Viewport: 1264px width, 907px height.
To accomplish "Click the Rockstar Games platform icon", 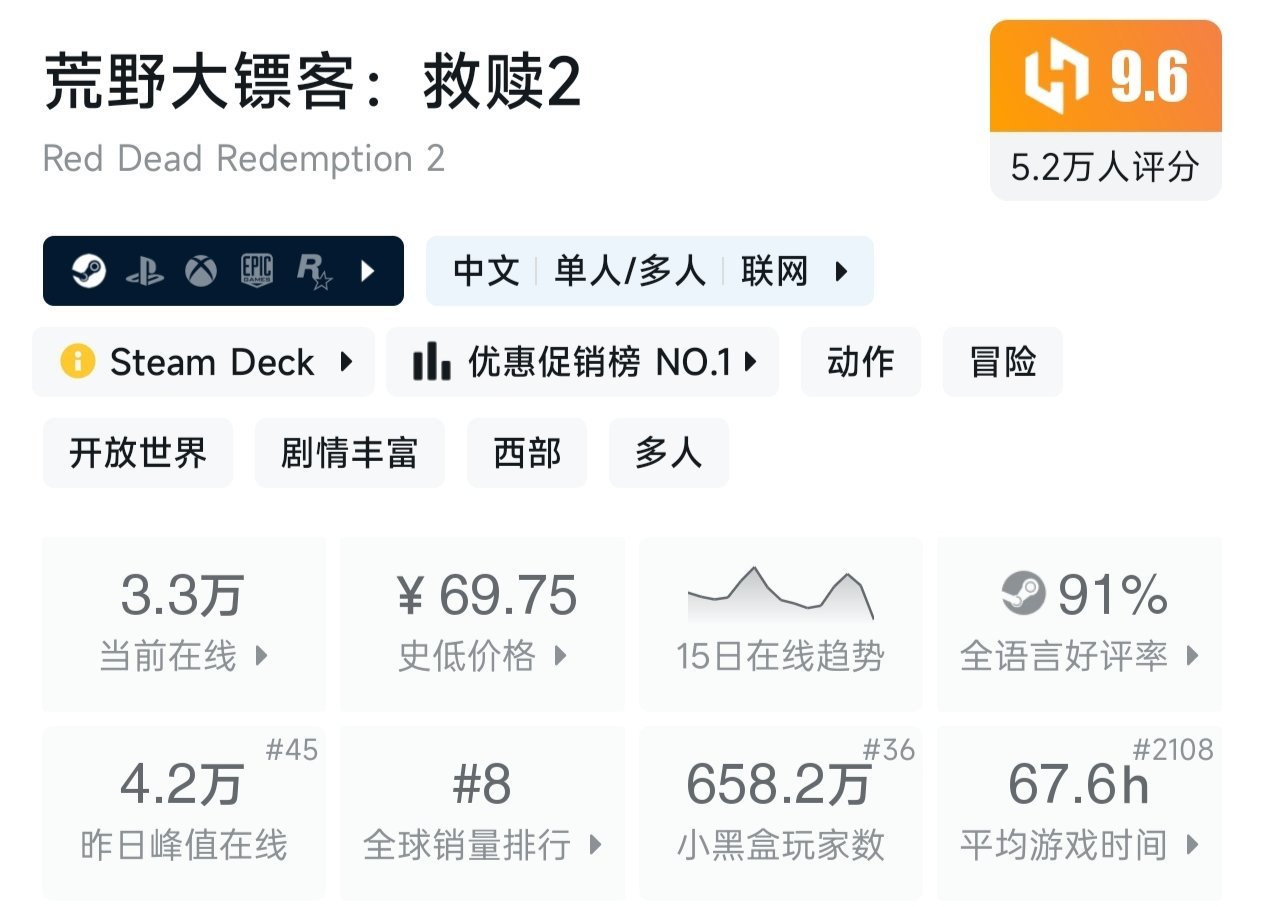I will [313, 271].
